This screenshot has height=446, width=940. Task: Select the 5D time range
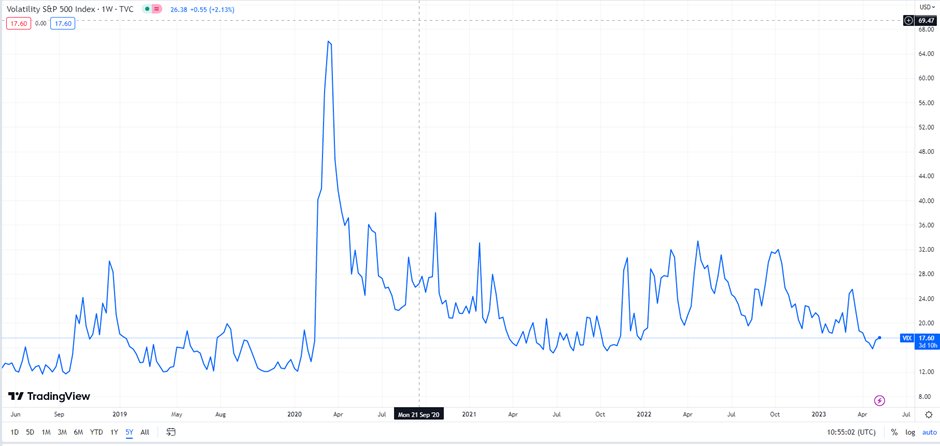[x=30, y=432]
